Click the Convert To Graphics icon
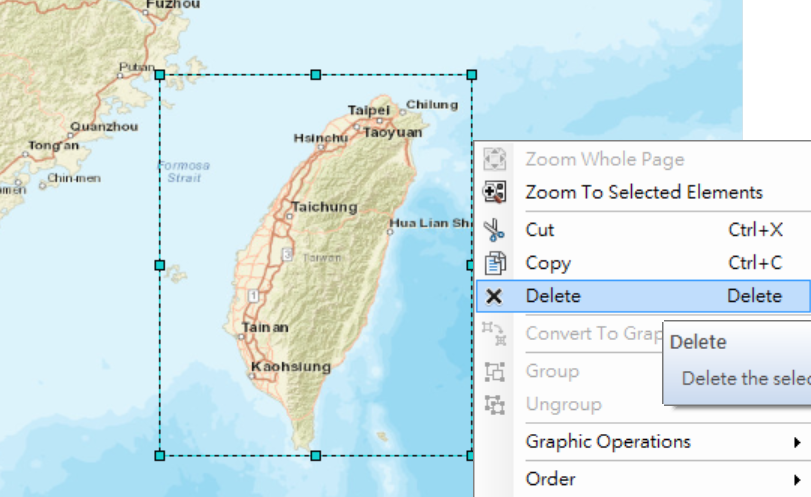This screenshot has height=497, width=811. tap(494, 334)
